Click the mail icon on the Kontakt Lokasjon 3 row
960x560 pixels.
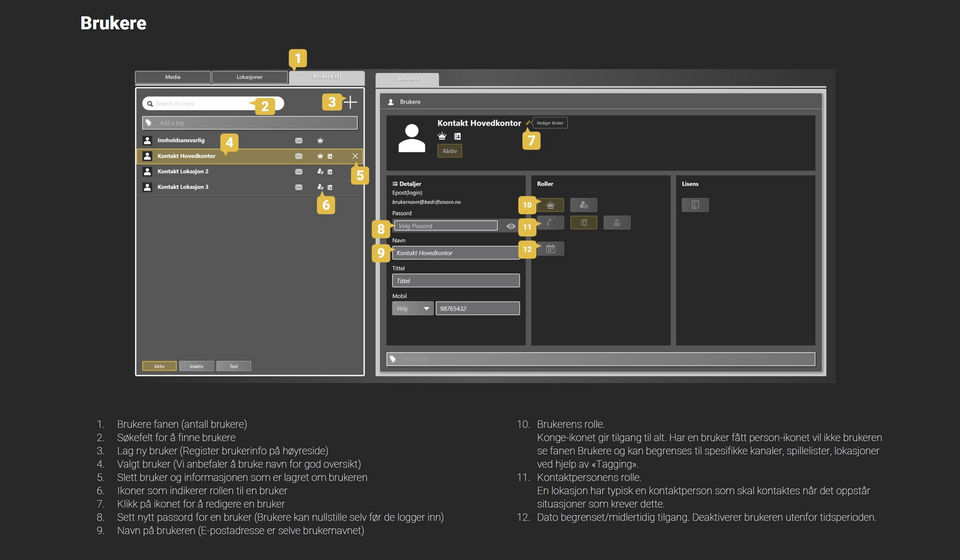point(299,187)
